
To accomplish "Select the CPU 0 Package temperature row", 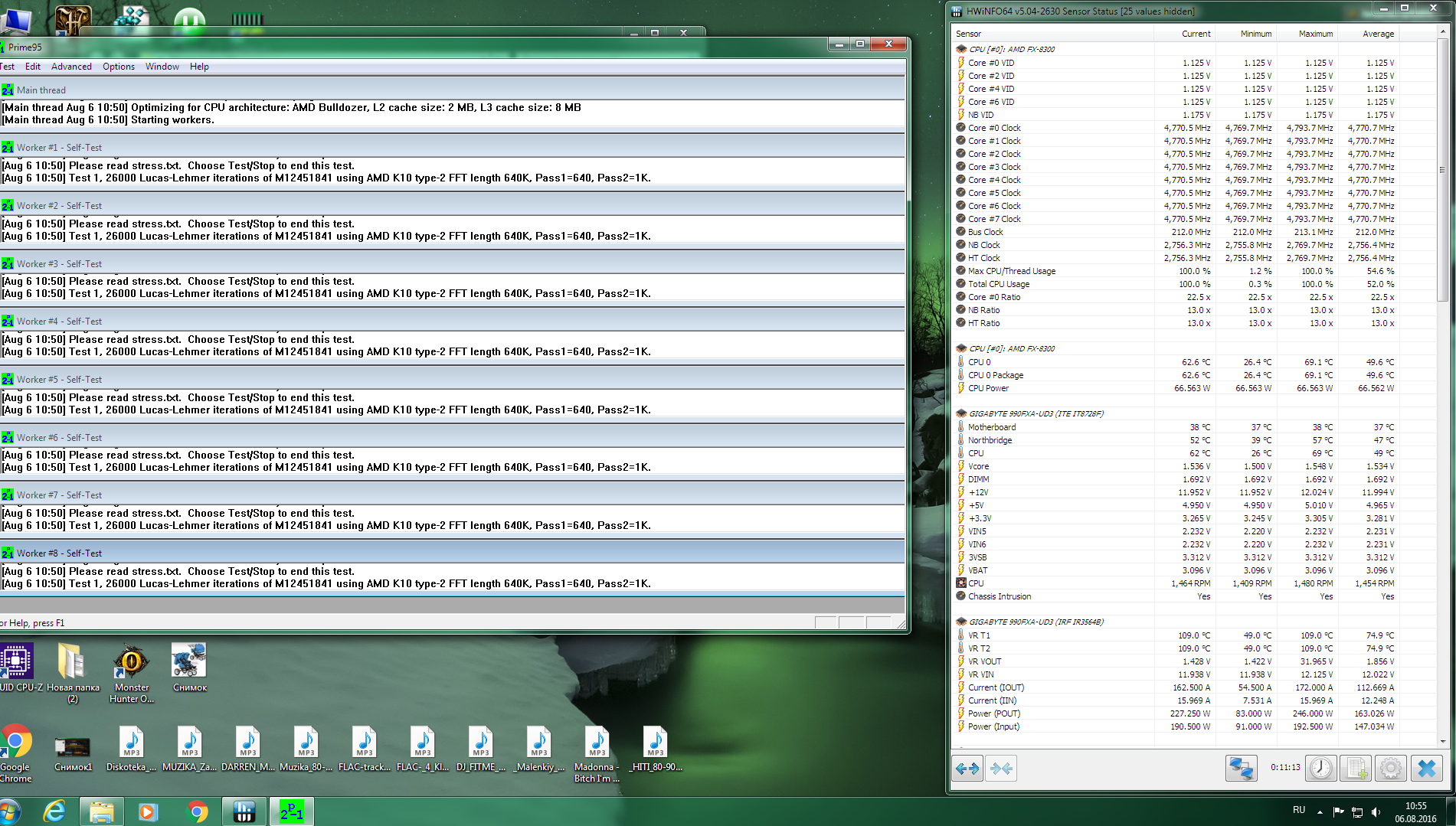I will (1176, 375).
